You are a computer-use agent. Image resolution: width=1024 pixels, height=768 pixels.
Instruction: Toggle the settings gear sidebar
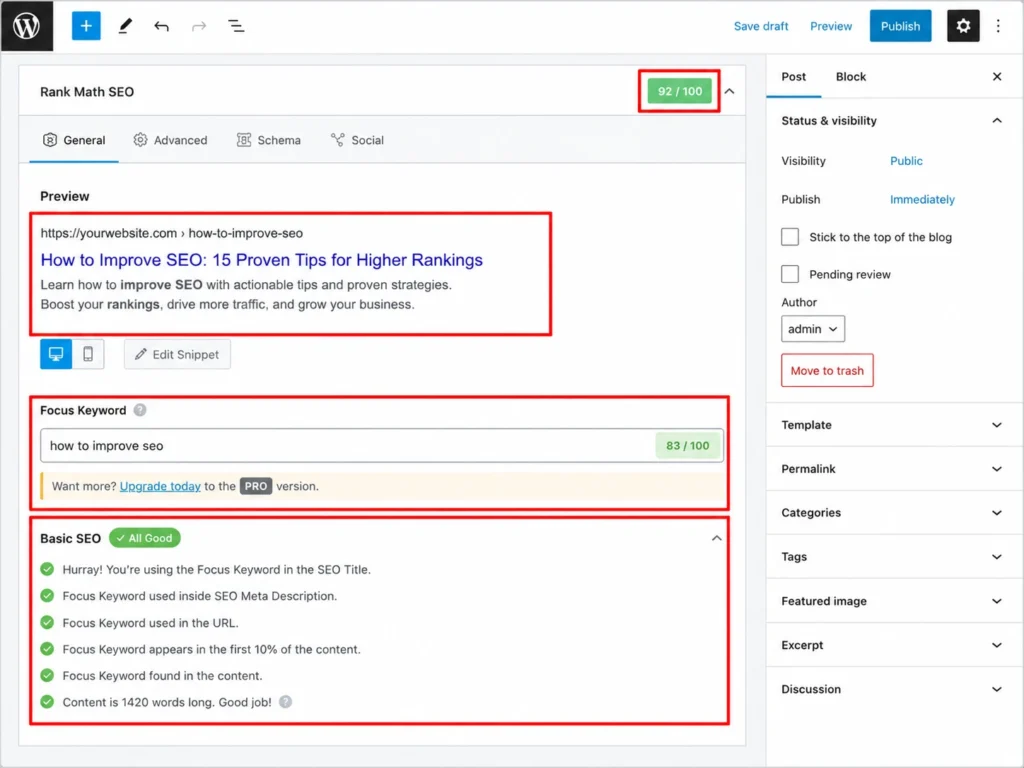pos(963,26)
